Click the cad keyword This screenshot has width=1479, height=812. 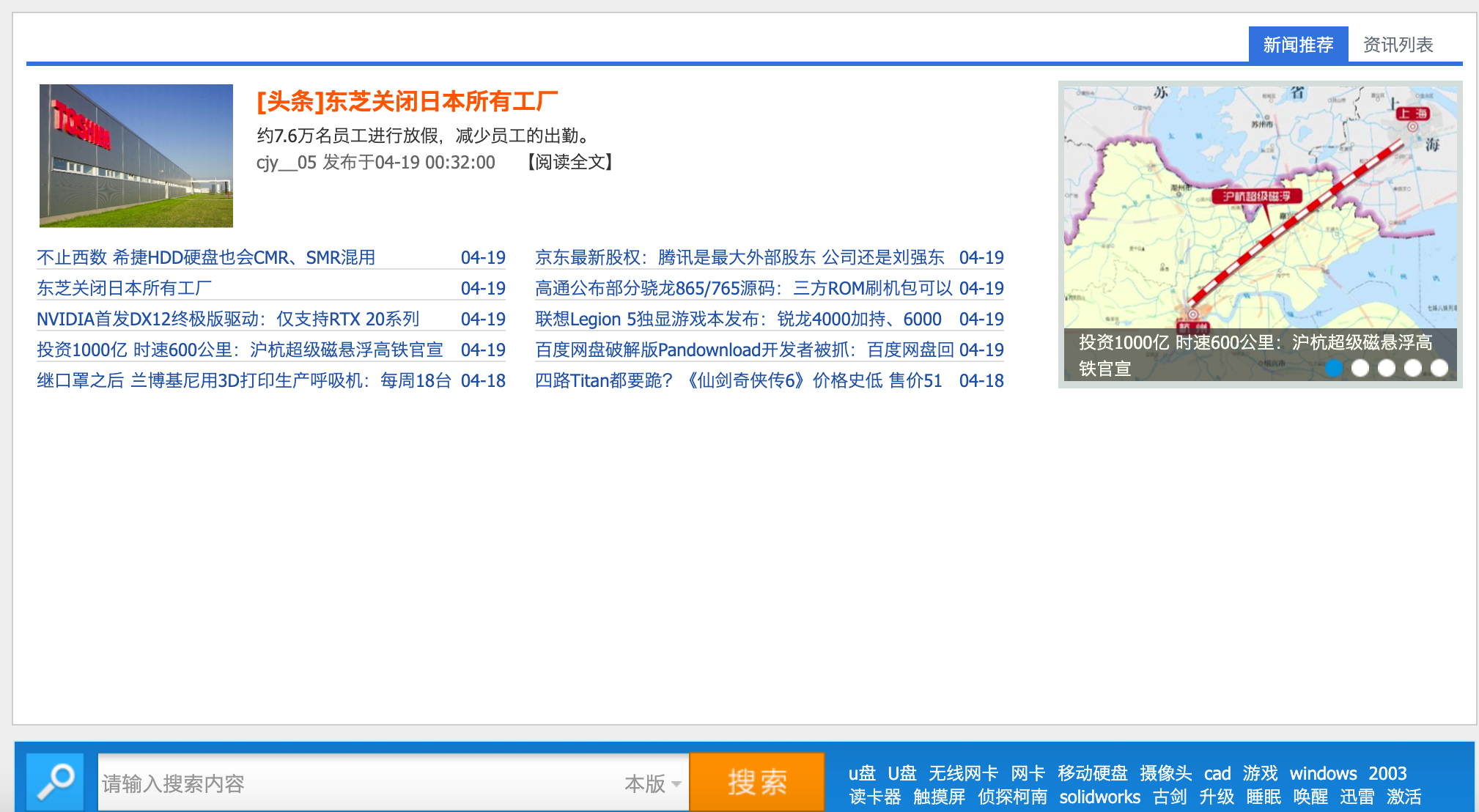click(x=1217, y=773)
